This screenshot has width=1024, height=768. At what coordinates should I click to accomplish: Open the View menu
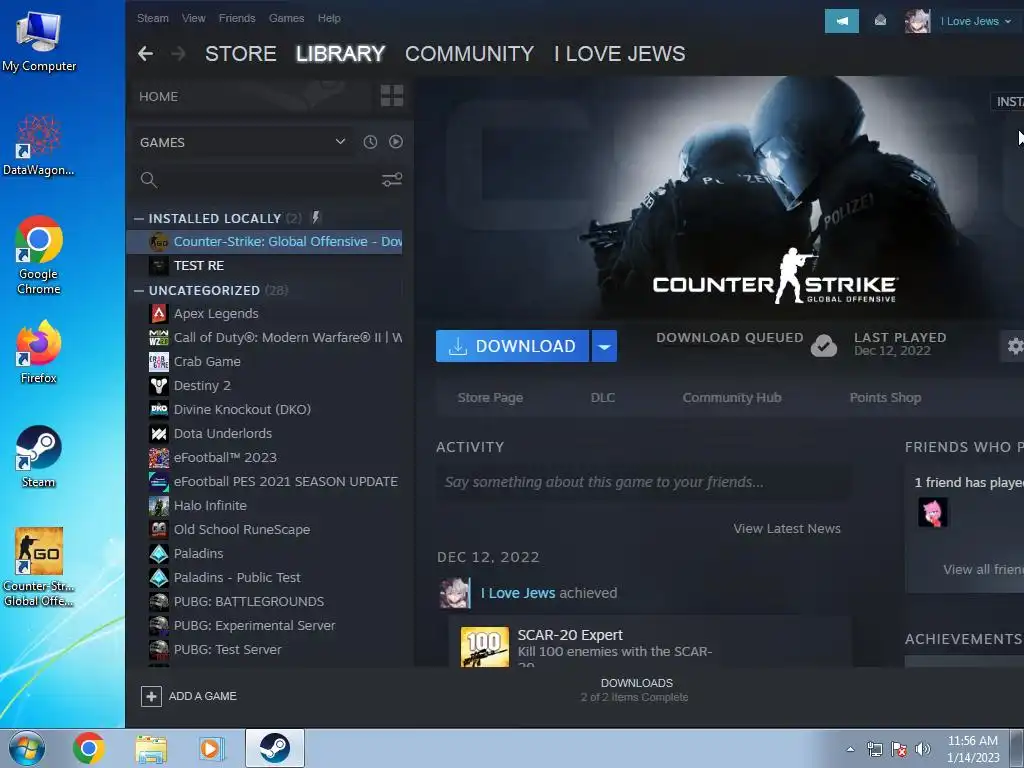pyautogui.click(x=193, y=18)
